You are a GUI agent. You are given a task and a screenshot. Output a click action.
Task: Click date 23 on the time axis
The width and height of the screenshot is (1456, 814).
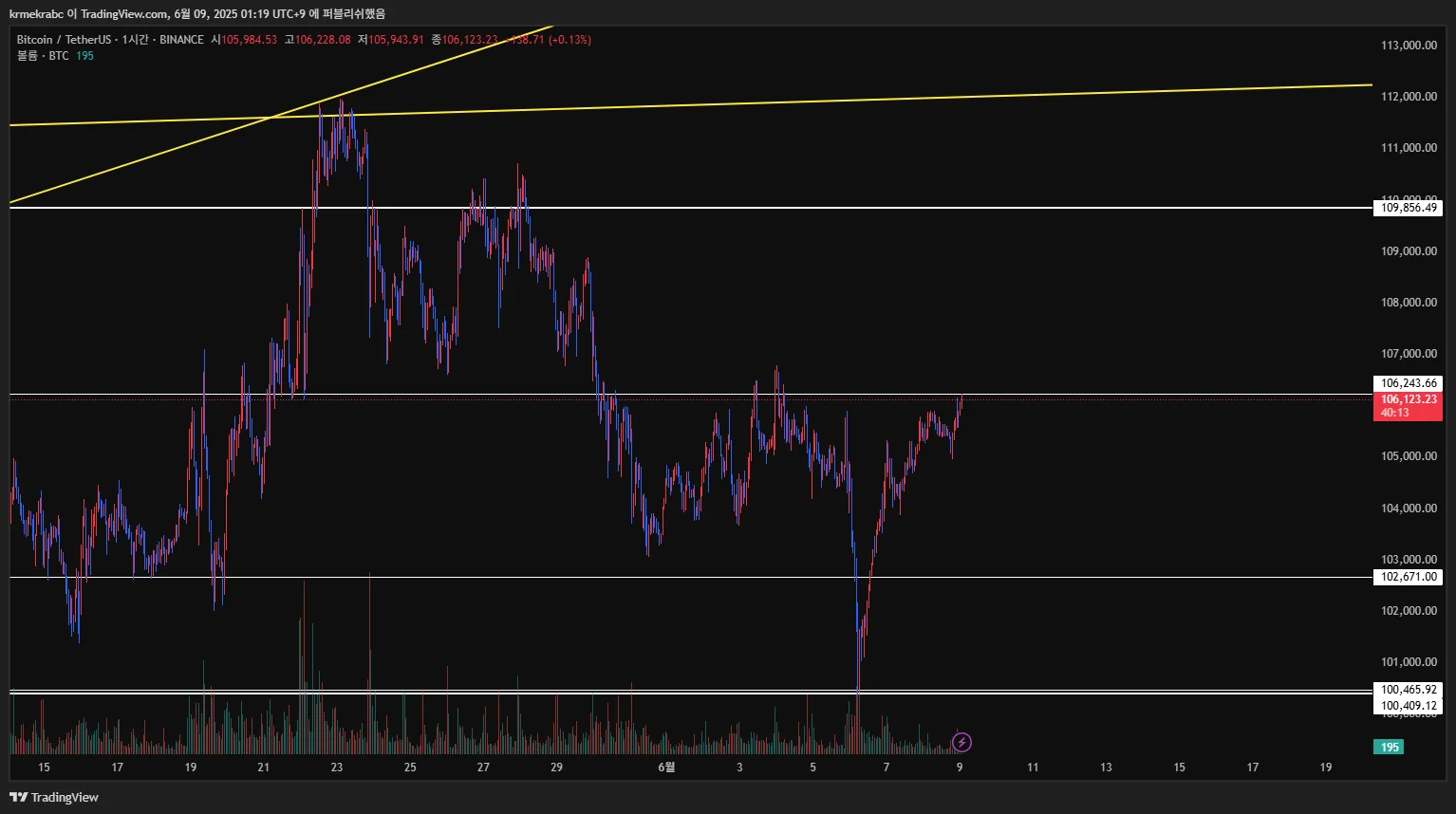[x=337, y=767]
